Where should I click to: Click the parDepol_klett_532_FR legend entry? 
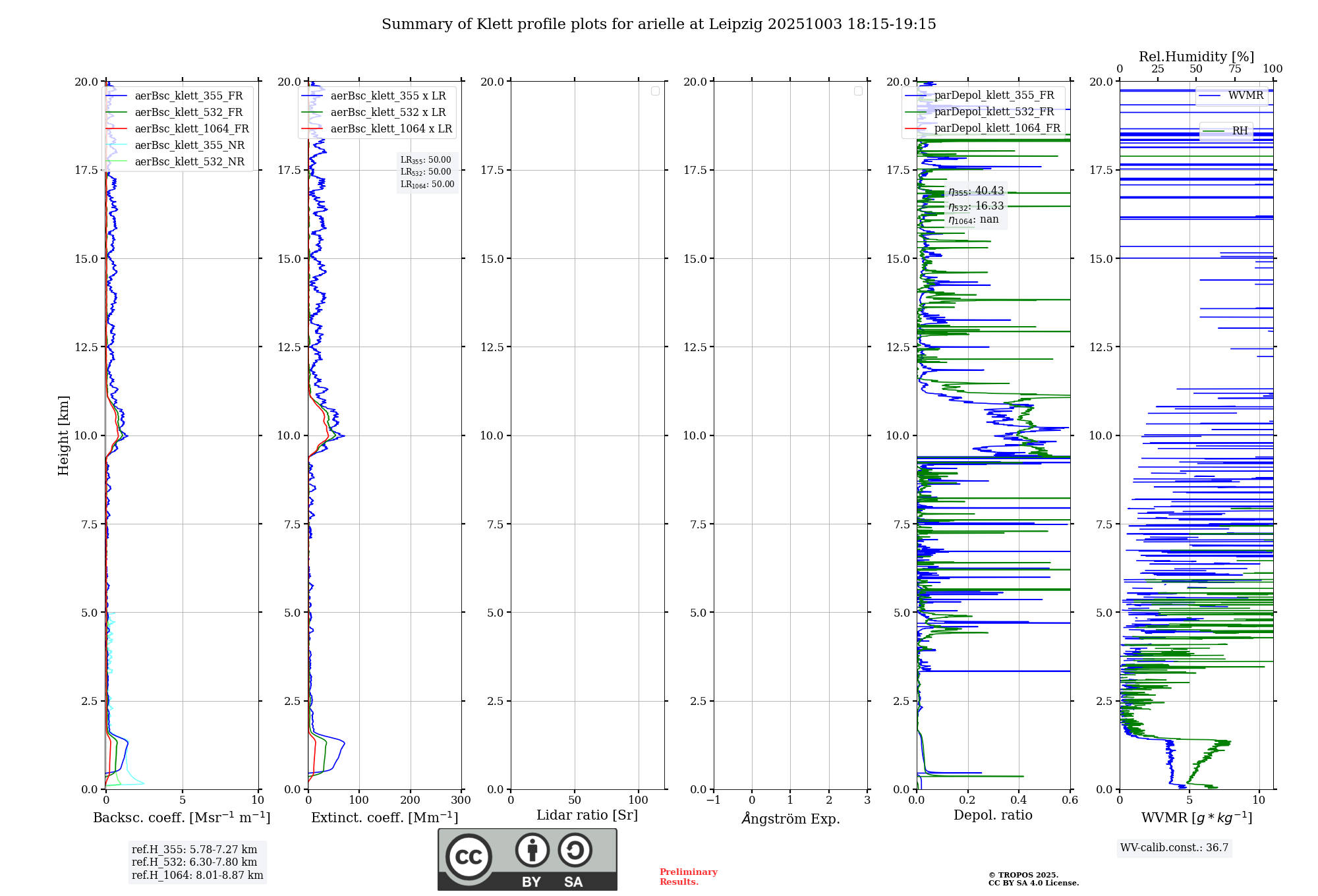(994, 112)
